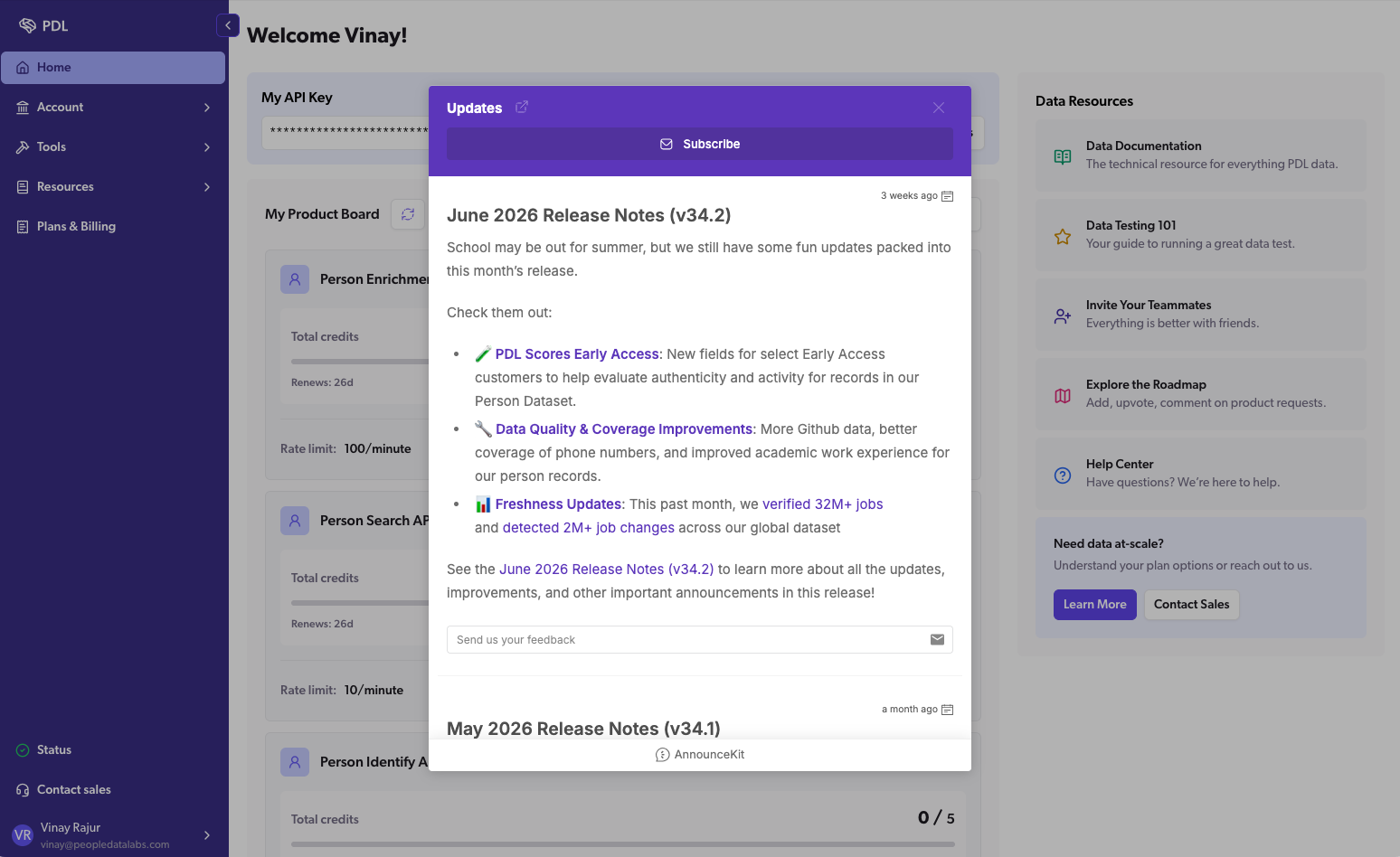This screenshot has width=1400, height=857.
Task: Send feedback with the envelope icon
Action: pos(937,640)
